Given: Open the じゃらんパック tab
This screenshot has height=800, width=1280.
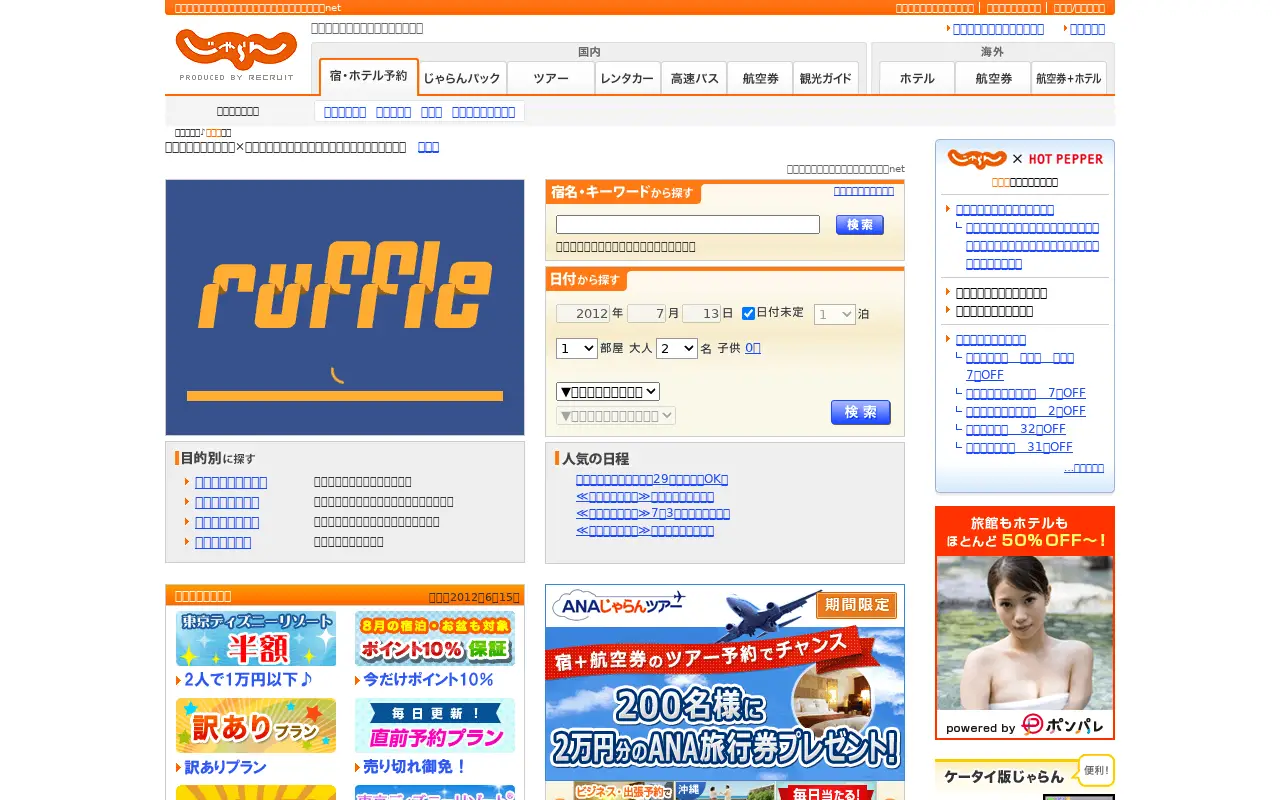Looking at the screenshot, I should click(x=462, y=78).
